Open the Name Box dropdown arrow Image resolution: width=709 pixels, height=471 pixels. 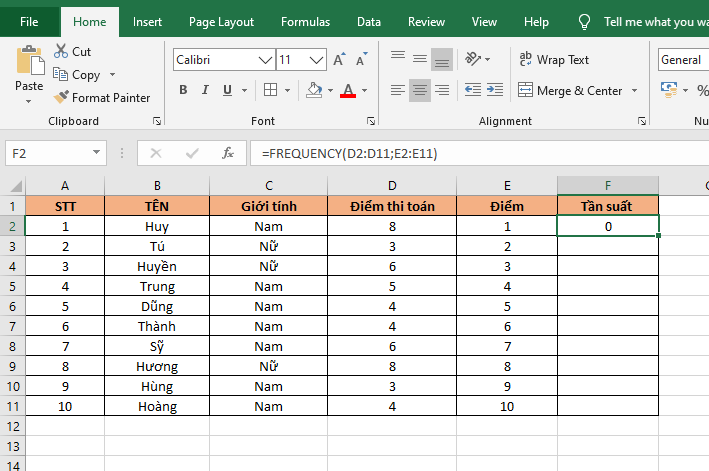(97, 153)
